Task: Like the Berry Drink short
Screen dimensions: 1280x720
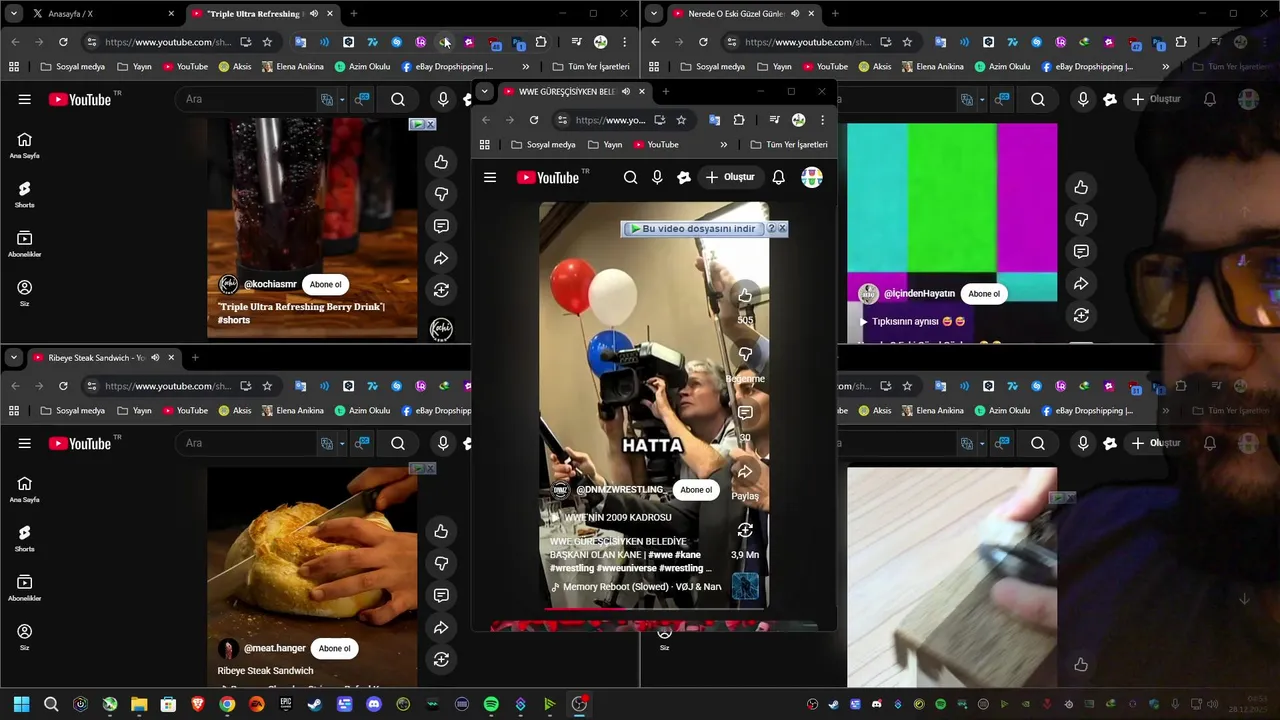Action: click(x=441, y=162)
